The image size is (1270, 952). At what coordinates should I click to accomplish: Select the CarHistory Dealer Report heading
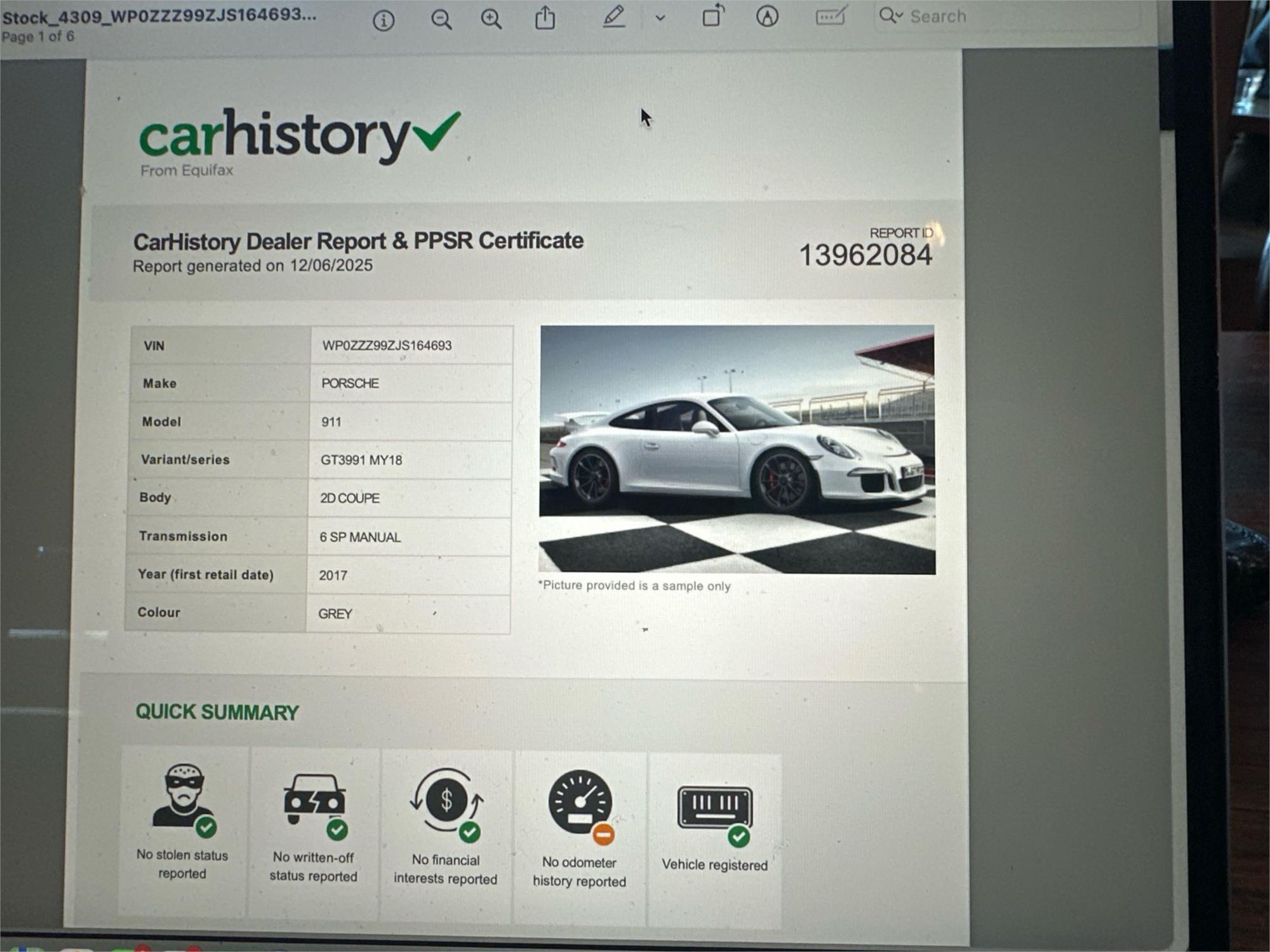358,241
